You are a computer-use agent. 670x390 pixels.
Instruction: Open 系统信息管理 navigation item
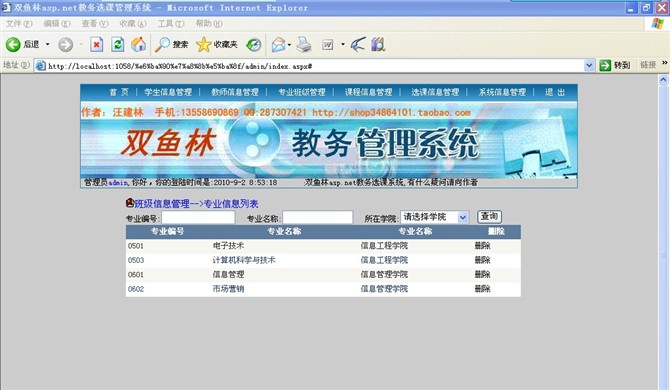tap(502, 92)
